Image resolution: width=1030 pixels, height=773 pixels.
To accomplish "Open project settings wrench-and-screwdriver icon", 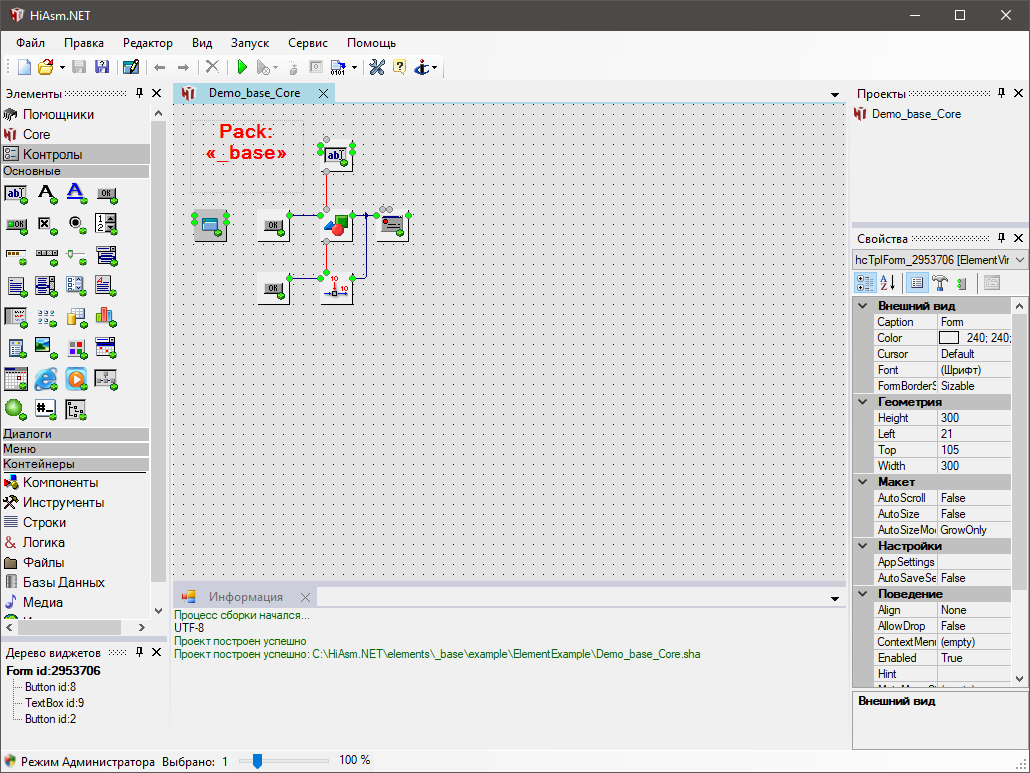I will pos(377,67).
